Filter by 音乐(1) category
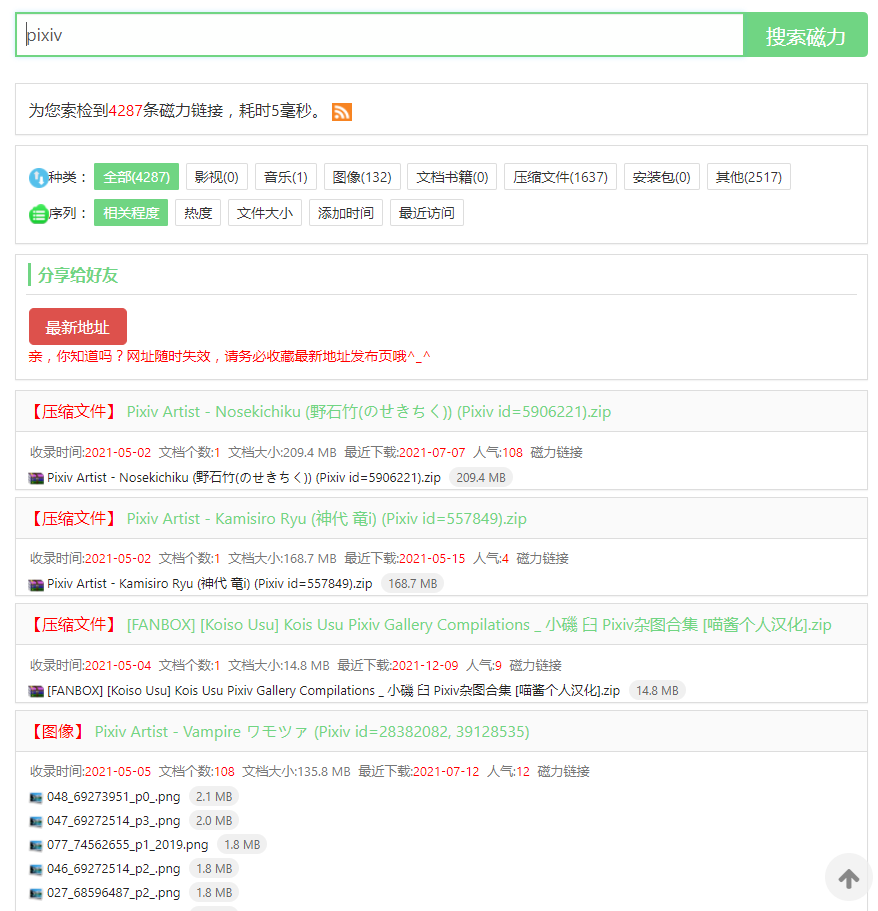 click(x=285, y=177)
